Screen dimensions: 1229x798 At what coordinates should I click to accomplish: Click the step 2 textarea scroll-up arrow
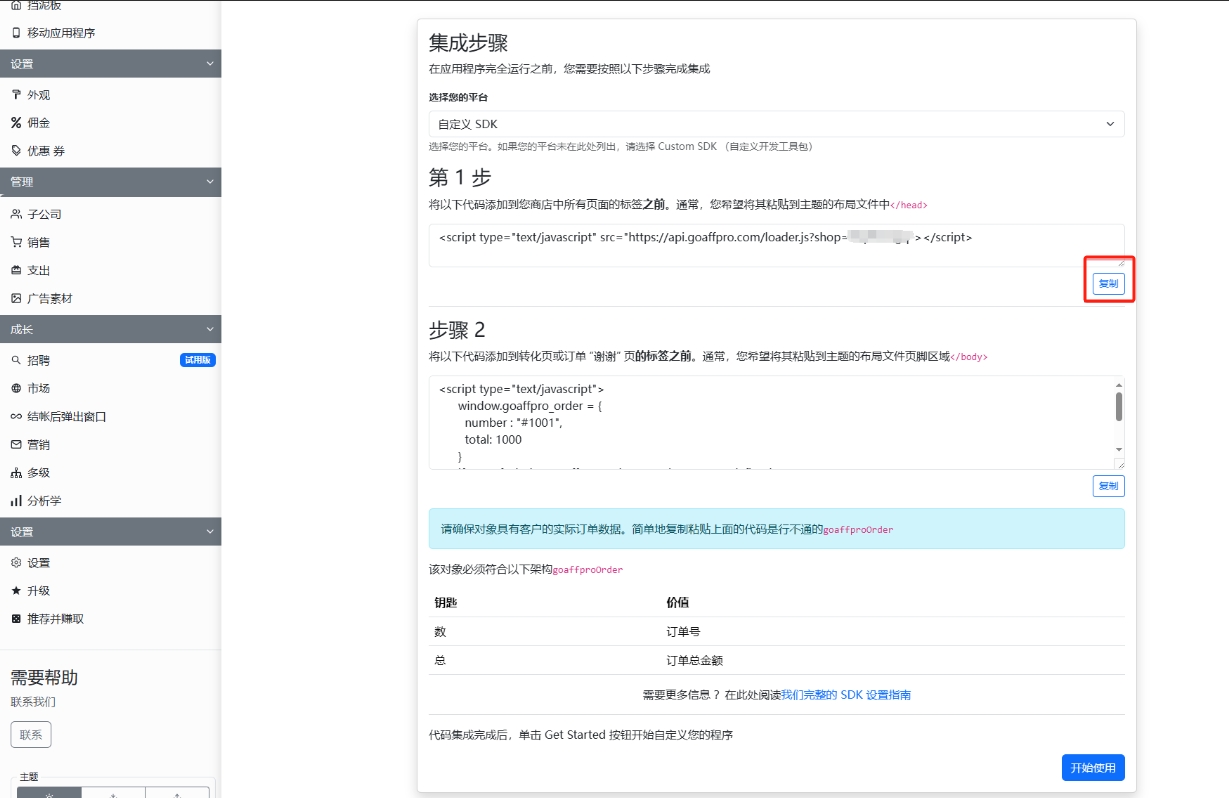pos(1119,384)
